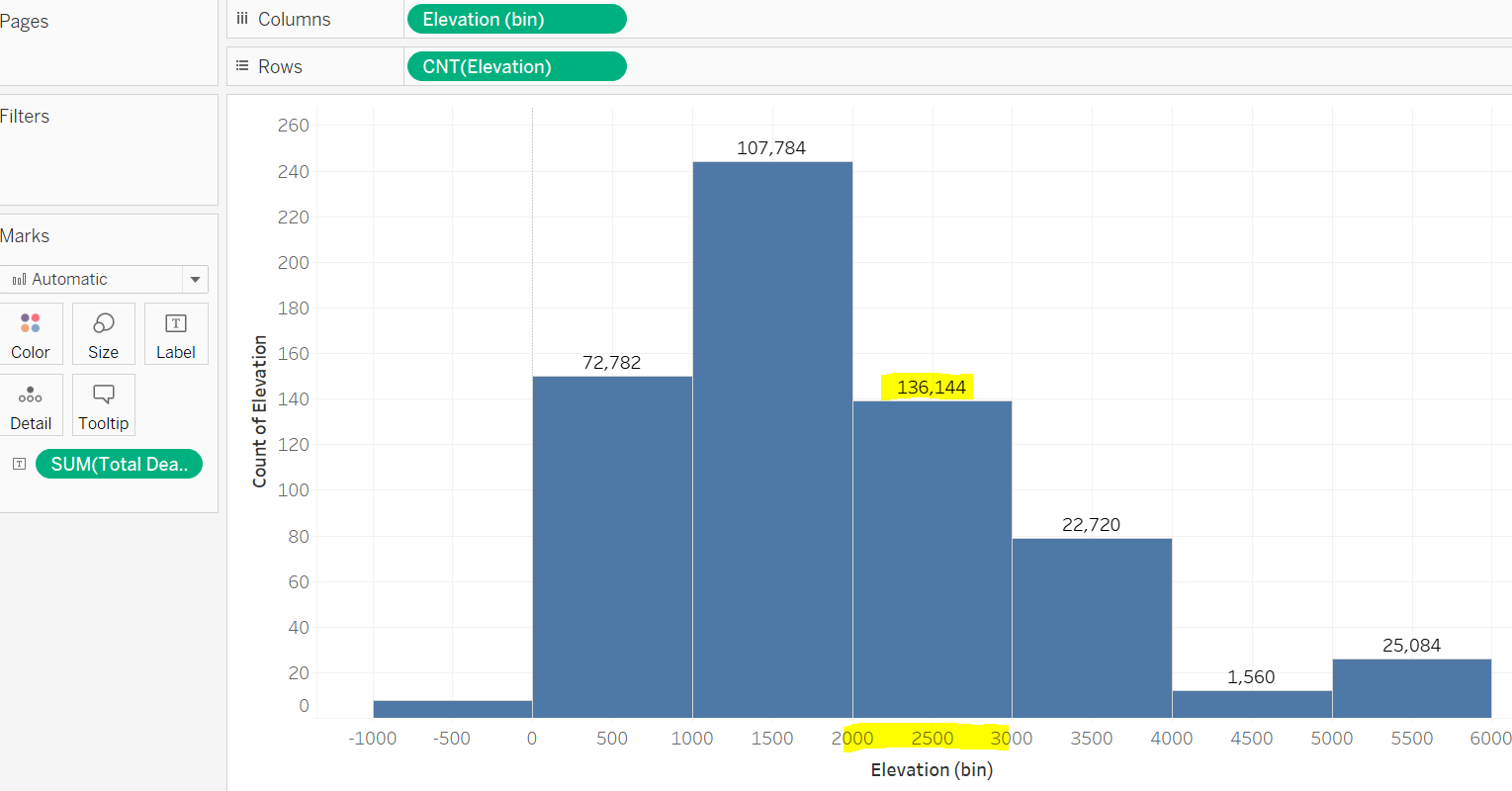Select the SUM(Total Dea..) pill
Viewport: 1512px width, 791px height.
[x=119, y=463]
